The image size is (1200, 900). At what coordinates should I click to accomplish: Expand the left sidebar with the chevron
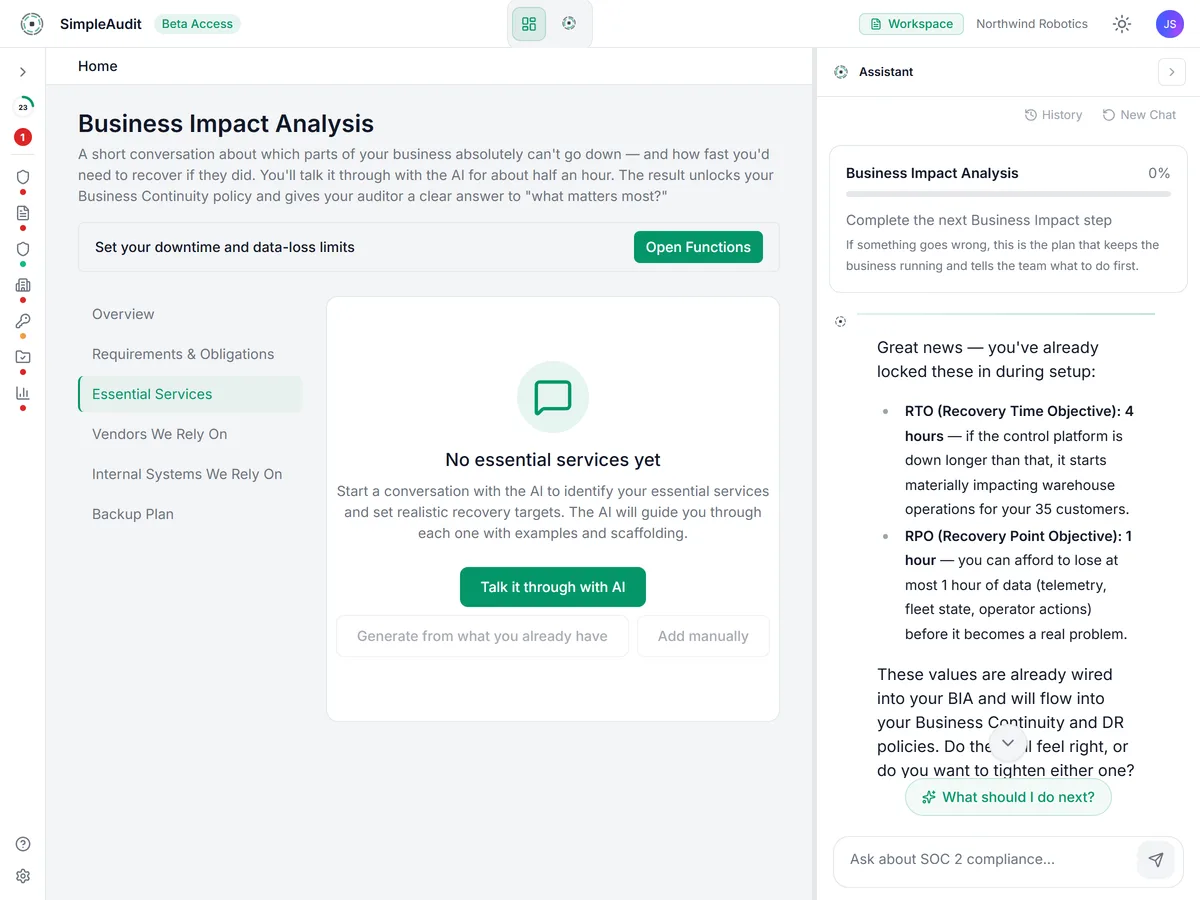point(23,72)
